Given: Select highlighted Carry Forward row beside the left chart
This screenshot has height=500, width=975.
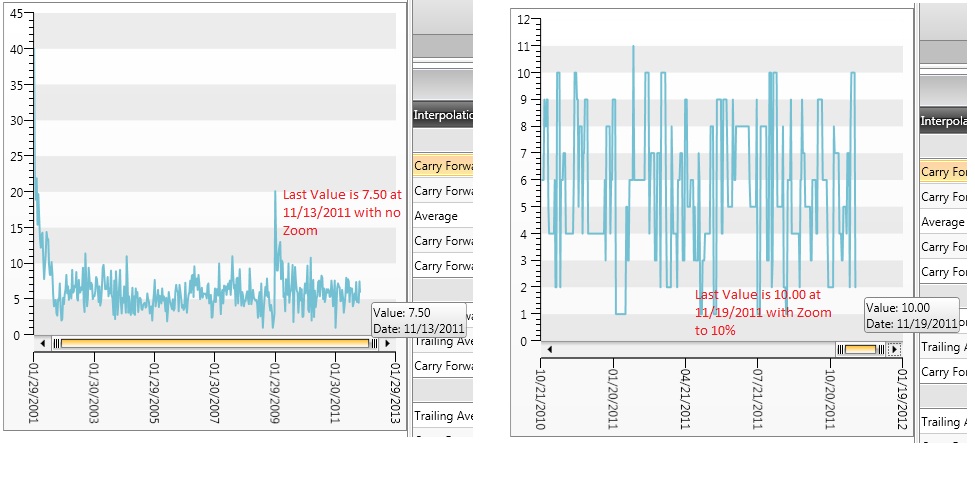Looking at the screenshot, I should point(443,166).
